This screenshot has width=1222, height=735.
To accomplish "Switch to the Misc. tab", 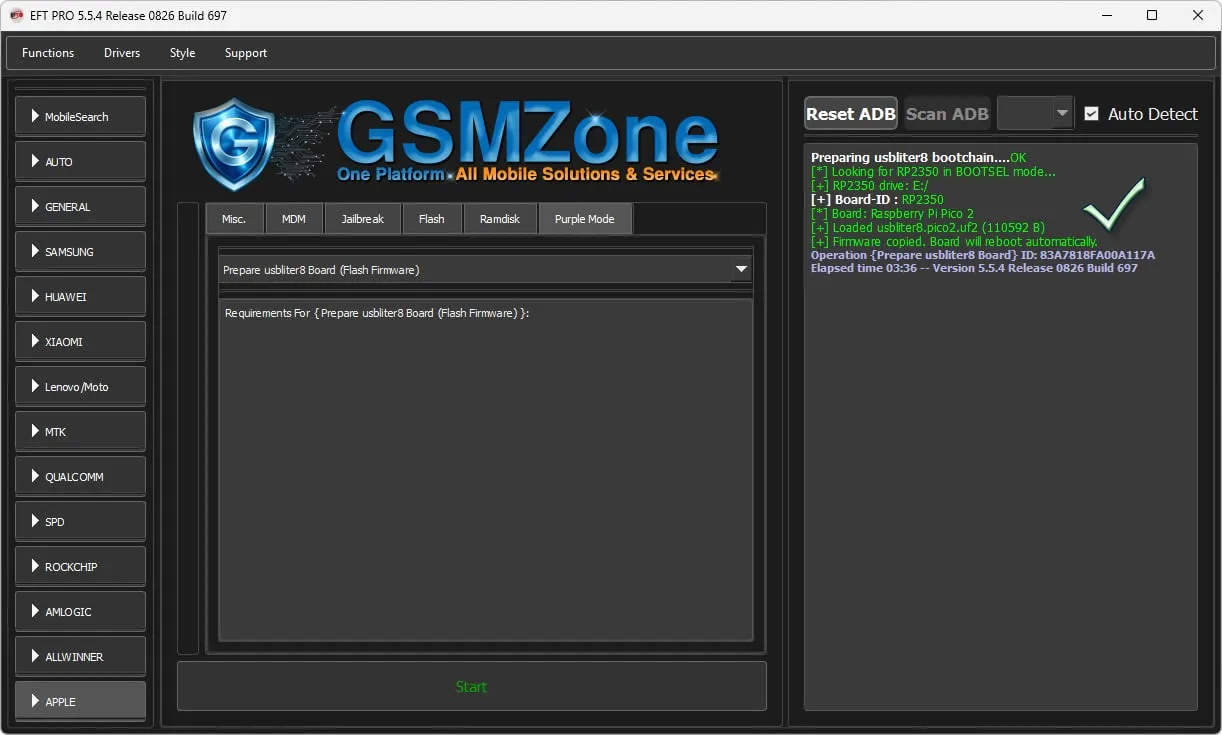I will pos(234,219).
